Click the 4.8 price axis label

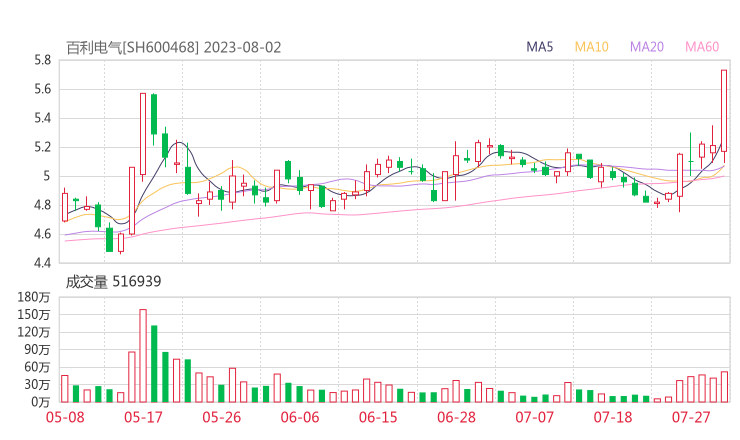(x=42, y=205)
